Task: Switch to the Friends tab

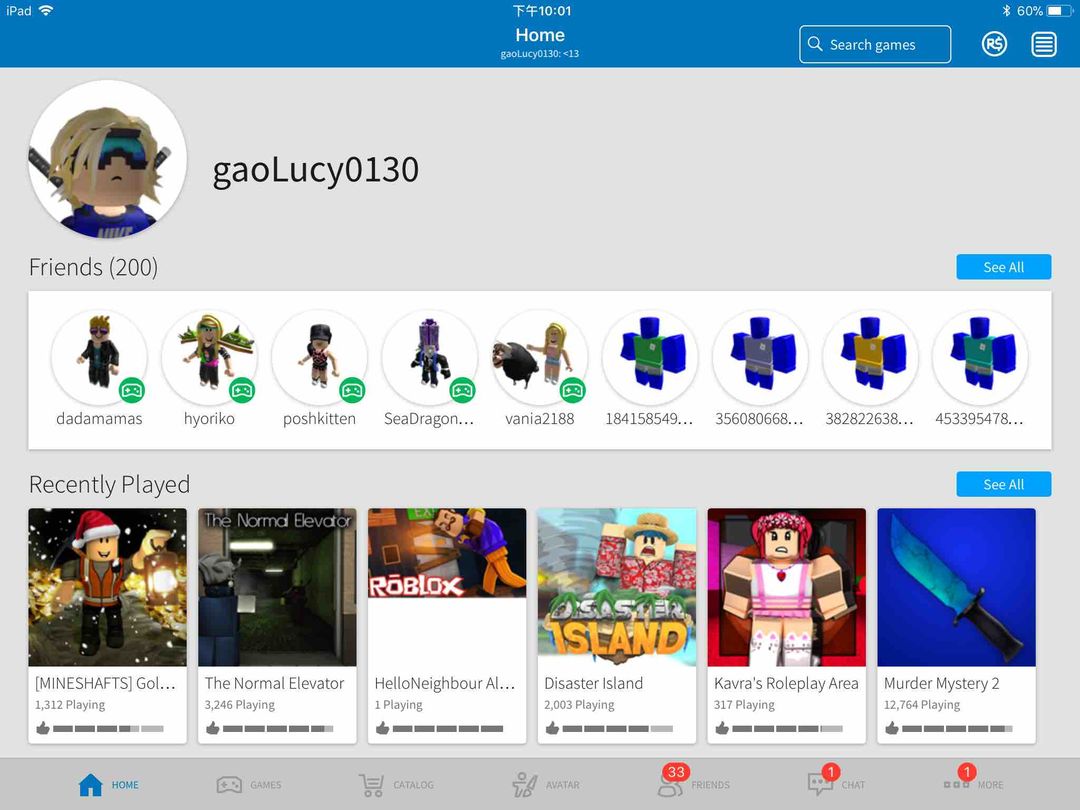Action: tap(693, 782)
